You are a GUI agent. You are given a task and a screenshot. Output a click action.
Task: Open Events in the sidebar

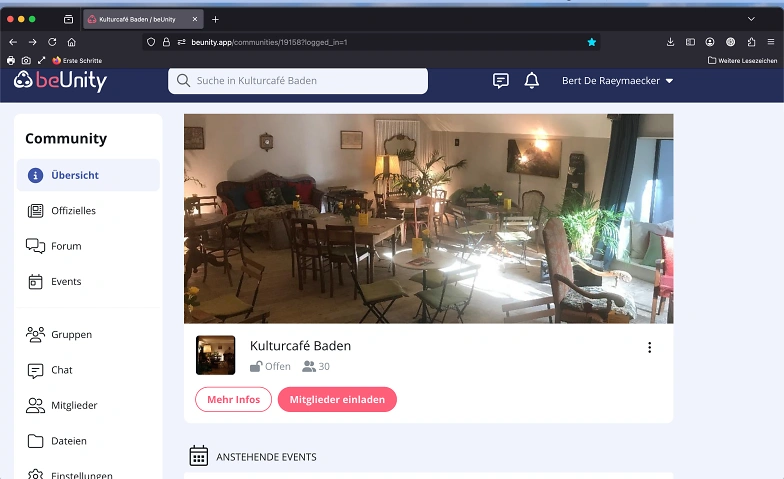pos(88,282)
